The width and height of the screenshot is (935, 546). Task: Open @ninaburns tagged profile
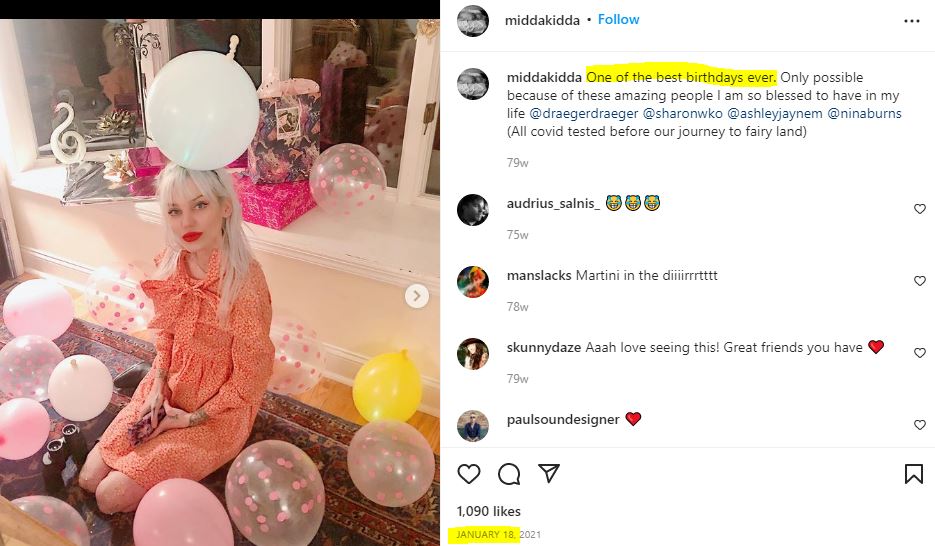point(864,113)
